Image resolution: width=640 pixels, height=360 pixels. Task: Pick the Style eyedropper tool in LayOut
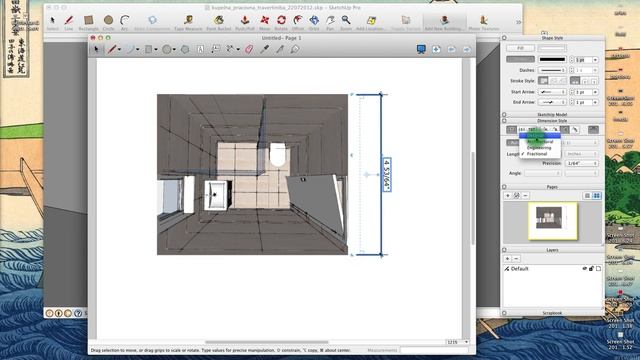click(265, 49)
